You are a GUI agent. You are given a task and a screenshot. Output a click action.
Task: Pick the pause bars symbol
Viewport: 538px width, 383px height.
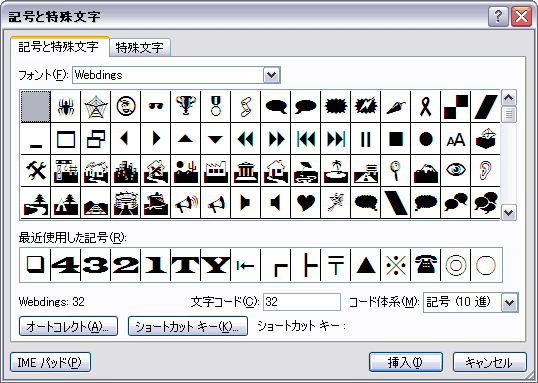366,139
